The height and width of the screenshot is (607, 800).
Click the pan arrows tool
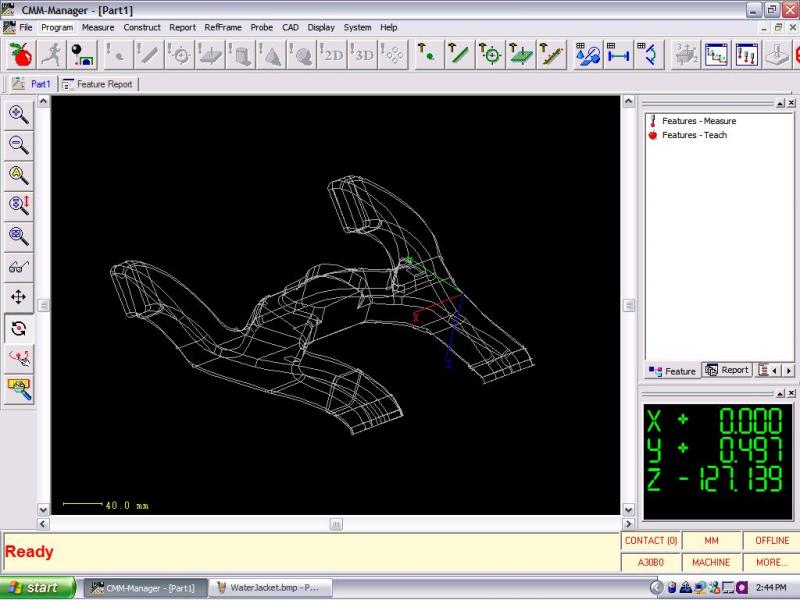(19, 297)
